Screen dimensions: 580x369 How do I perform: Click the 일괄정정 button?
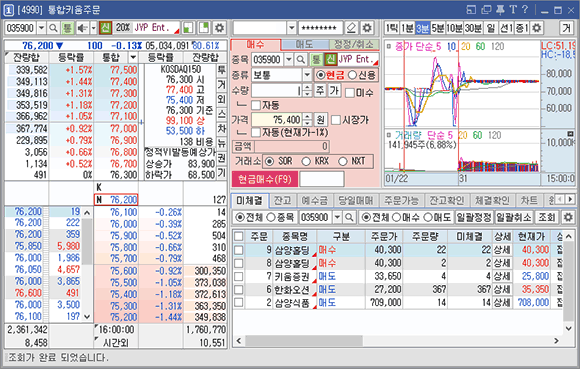[x=474, y=217]
